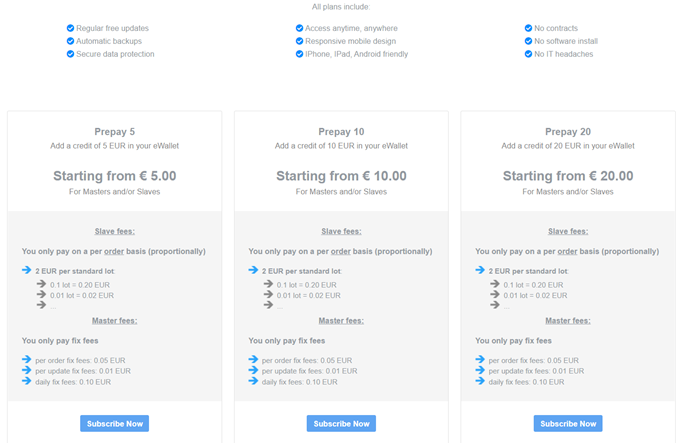
Task: Click the Prepay 5 plan title
Action: coord(115,132)
